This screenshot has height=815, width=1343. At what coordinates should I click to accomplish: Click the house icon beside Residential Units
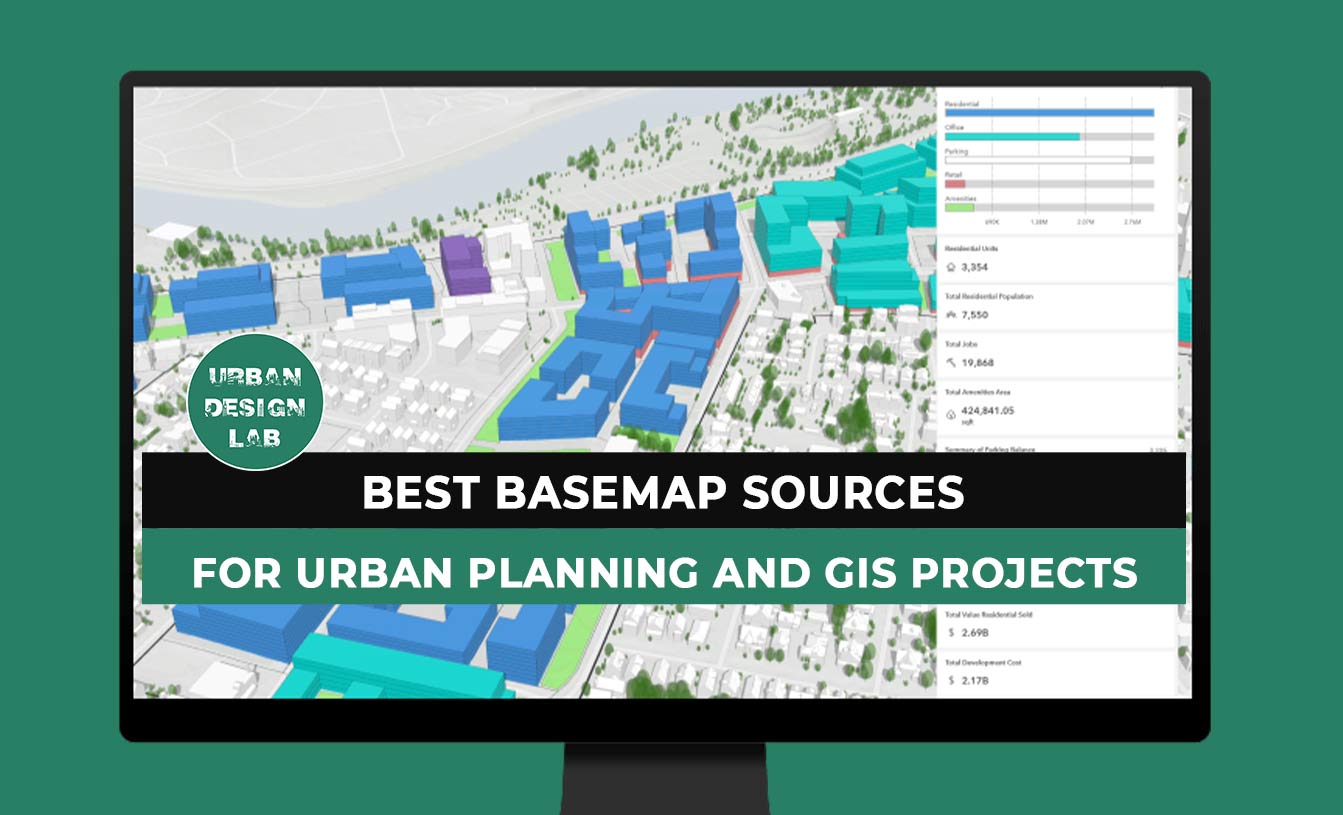coord(950,268)
